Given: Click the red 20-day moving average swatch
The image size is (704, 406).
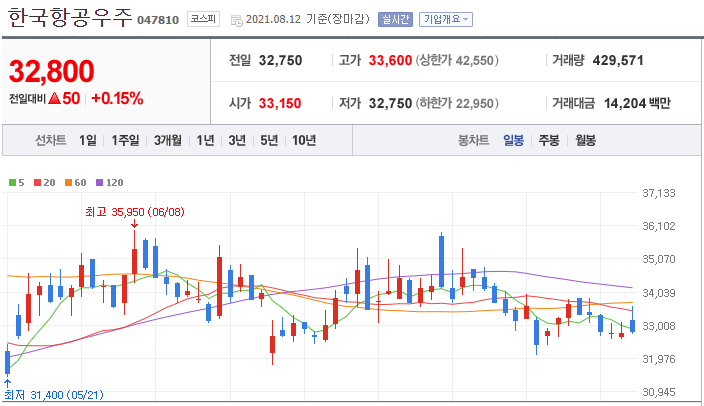Looking at the screenshot, I should (38, 182).
